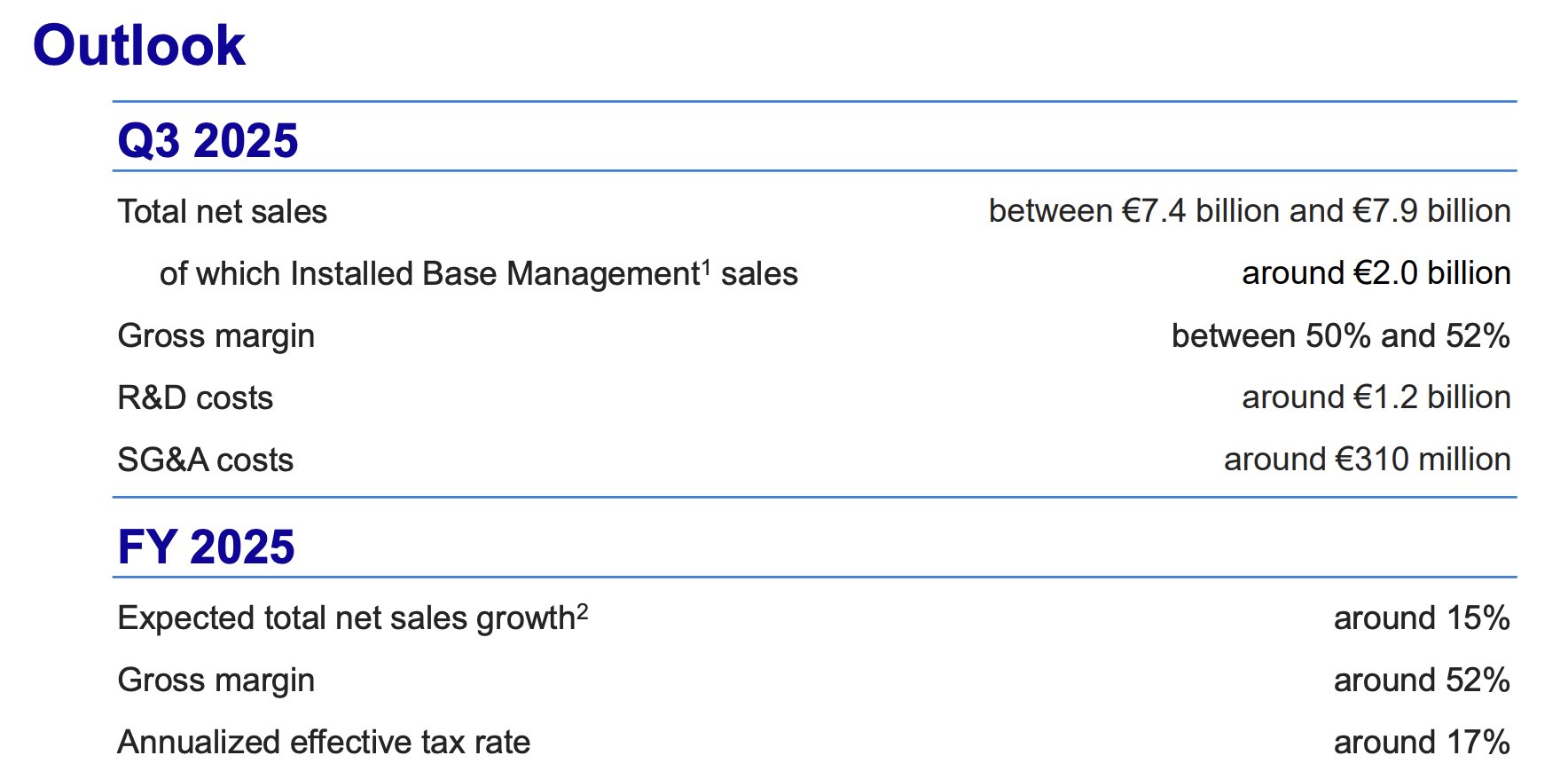This screenshot has height=779, width=1568.
Task: Select the around 52% gross margin value
Action: [1421, 681]
